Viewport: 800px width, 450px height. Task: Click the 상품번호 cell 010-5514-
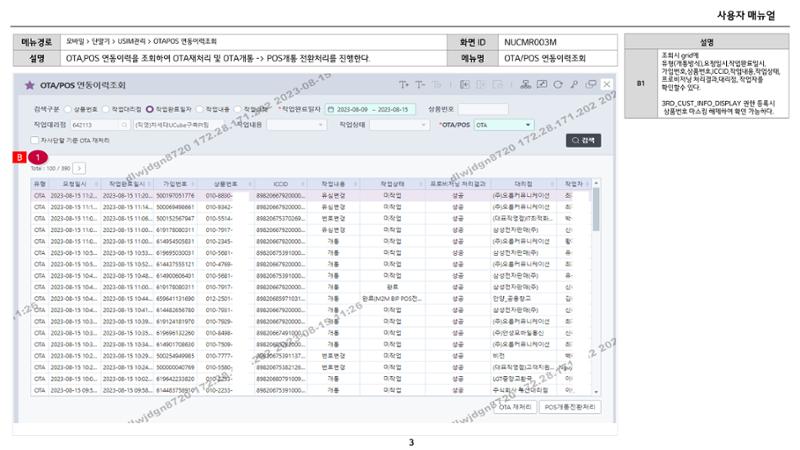click(225, 218)
